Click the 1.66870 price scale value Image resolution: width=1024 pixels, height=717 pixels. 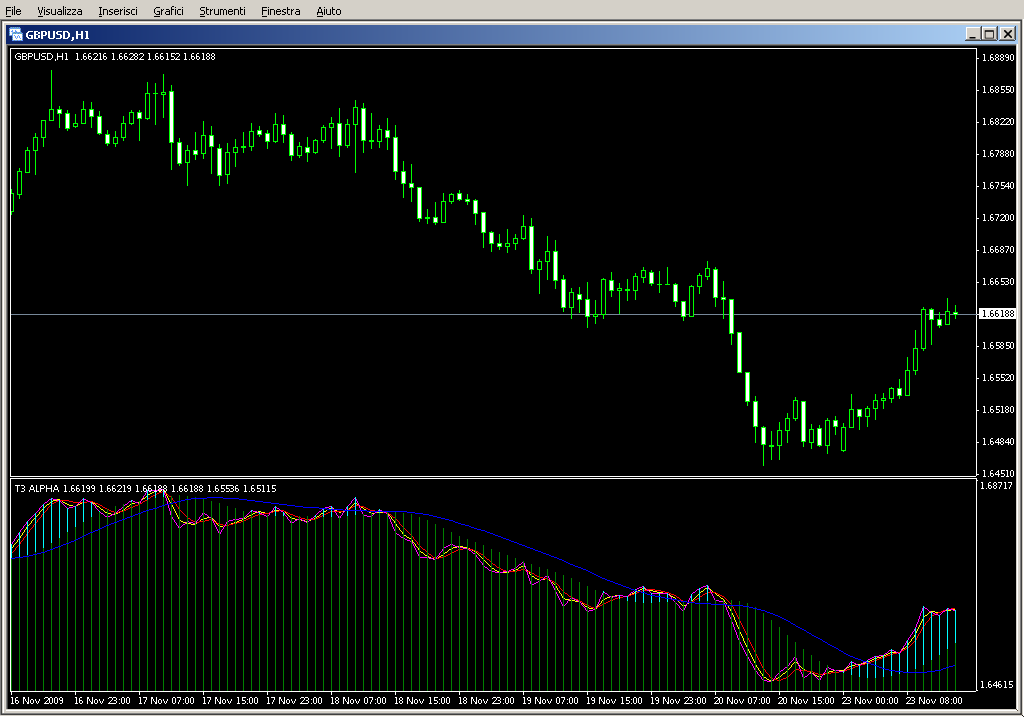click(x=998, y=249)
